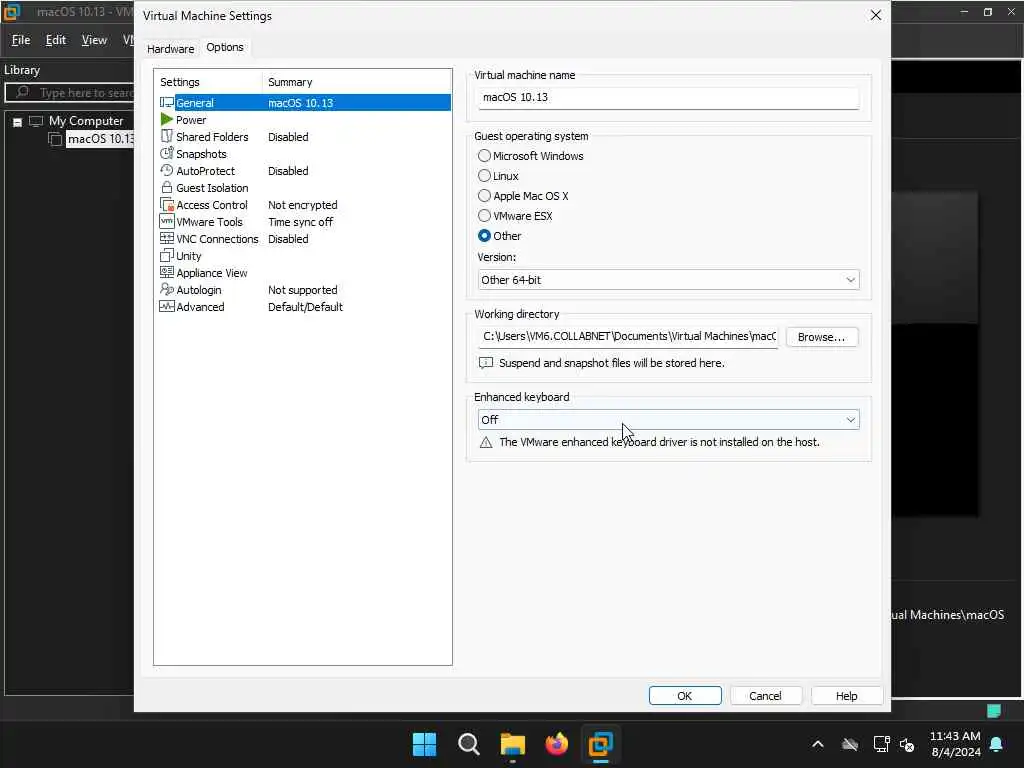Screen dimensions: 1024x768
Task: Click 'Time sync off' summary text
Action: point(300,222)
